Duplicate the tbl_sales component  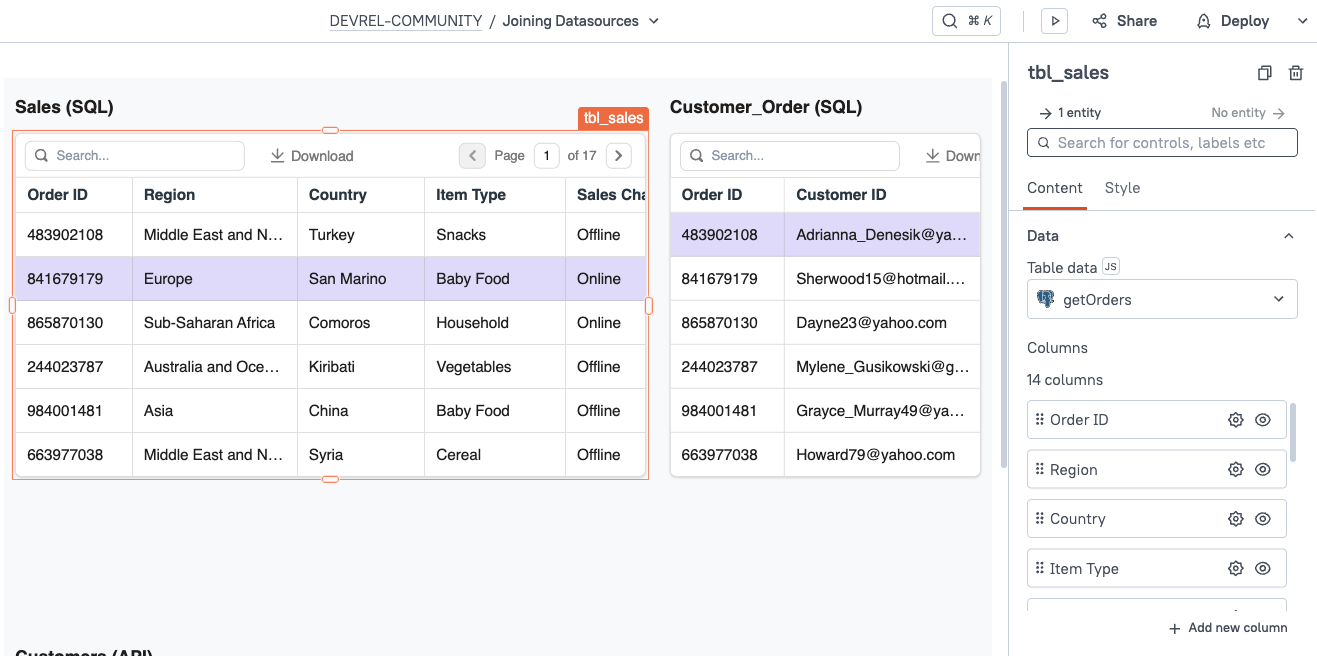pyautogui.click(x=1264, y=72)
